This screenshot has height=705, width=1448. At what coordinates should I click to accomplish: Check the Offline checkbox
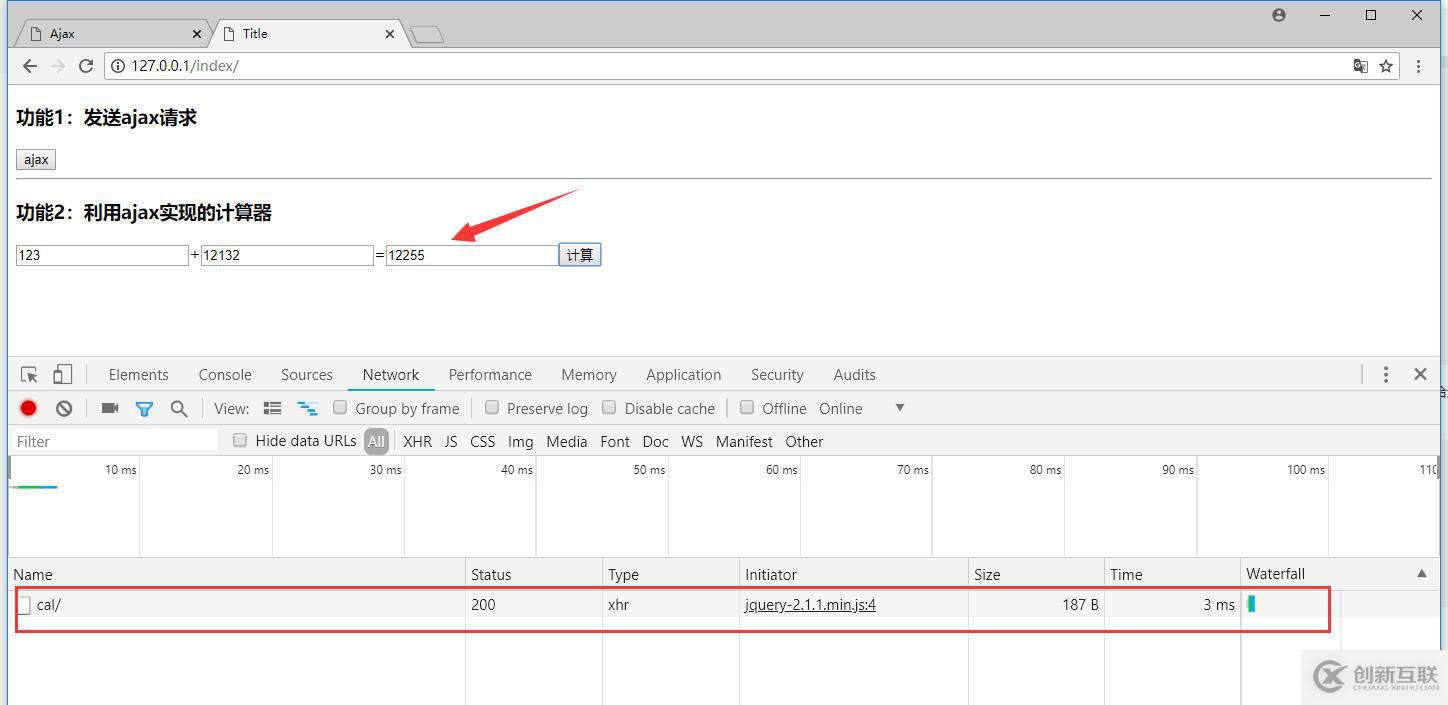coord(747,407)
